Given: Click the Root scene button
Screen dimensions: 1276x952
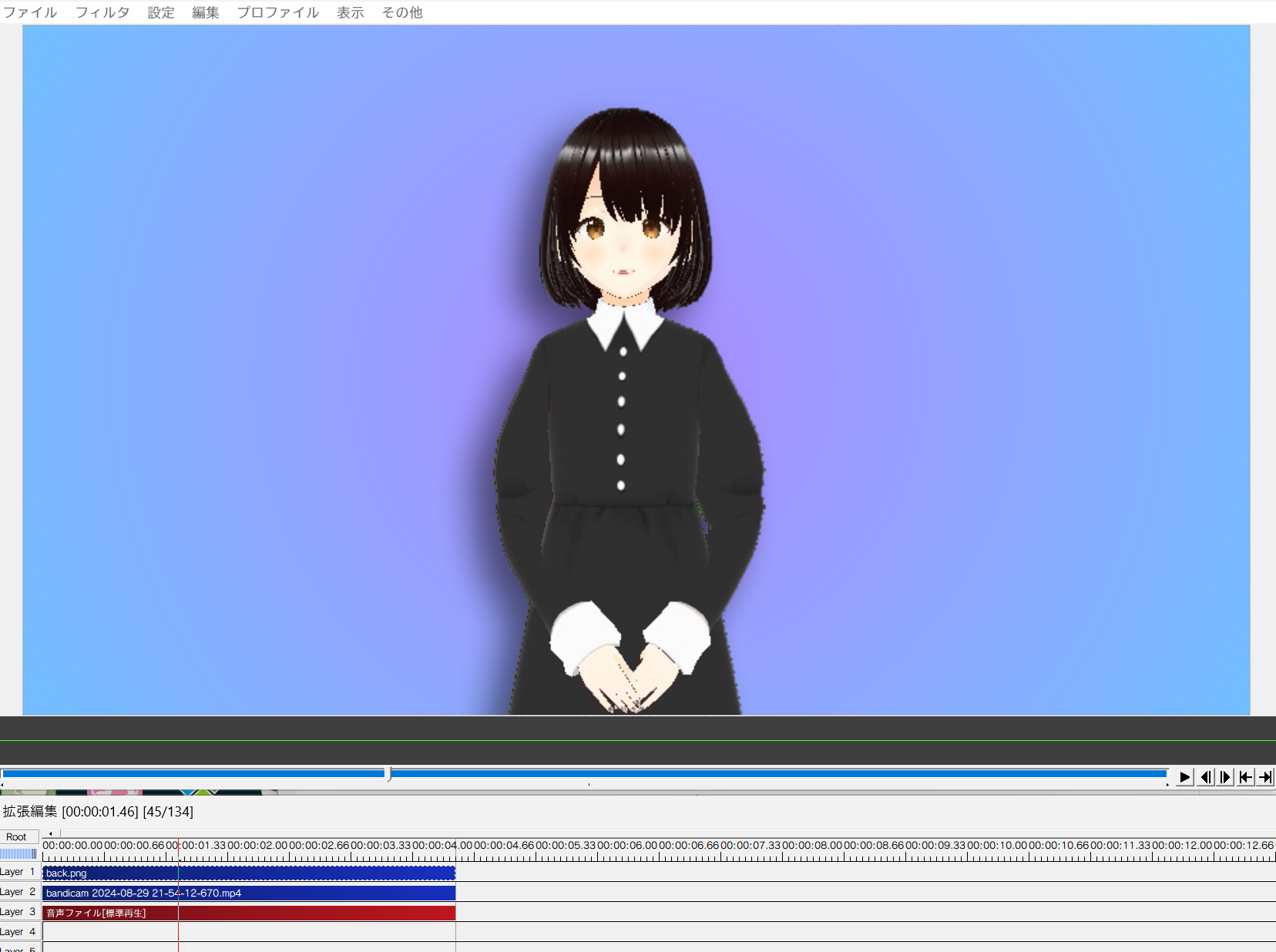Looking at the screenshot, I should click(16, 837).
